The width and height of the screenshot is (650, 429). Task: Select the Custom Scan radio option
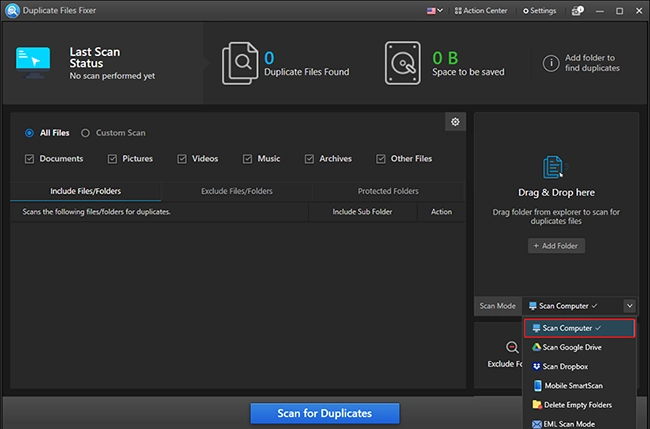(85, 133)
